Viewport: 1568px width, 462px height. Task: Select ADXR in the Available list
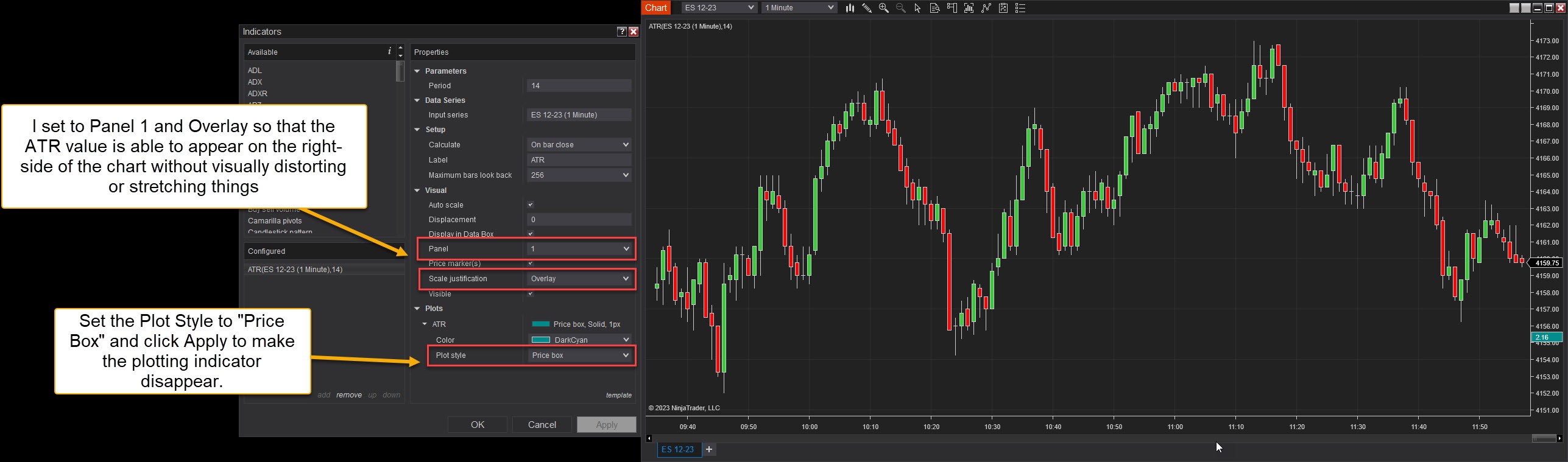[258, 94]
